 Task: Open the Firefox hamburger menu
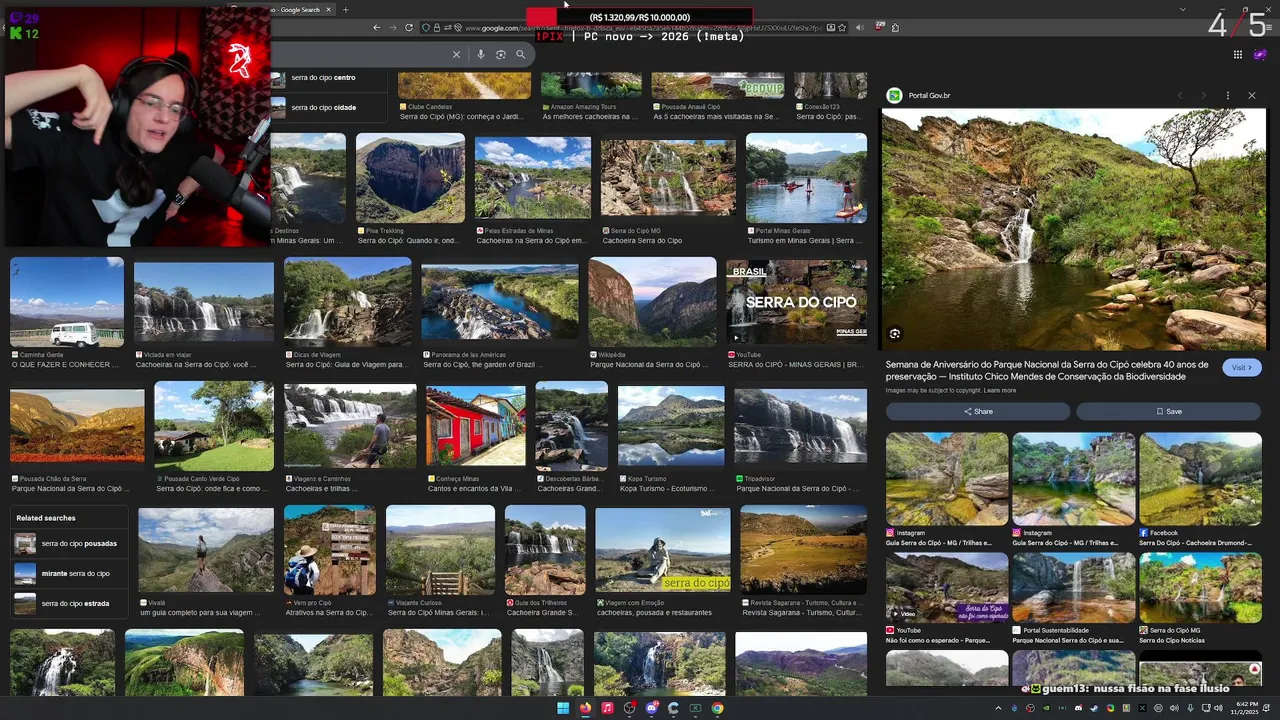click(x=1268, y=28)
